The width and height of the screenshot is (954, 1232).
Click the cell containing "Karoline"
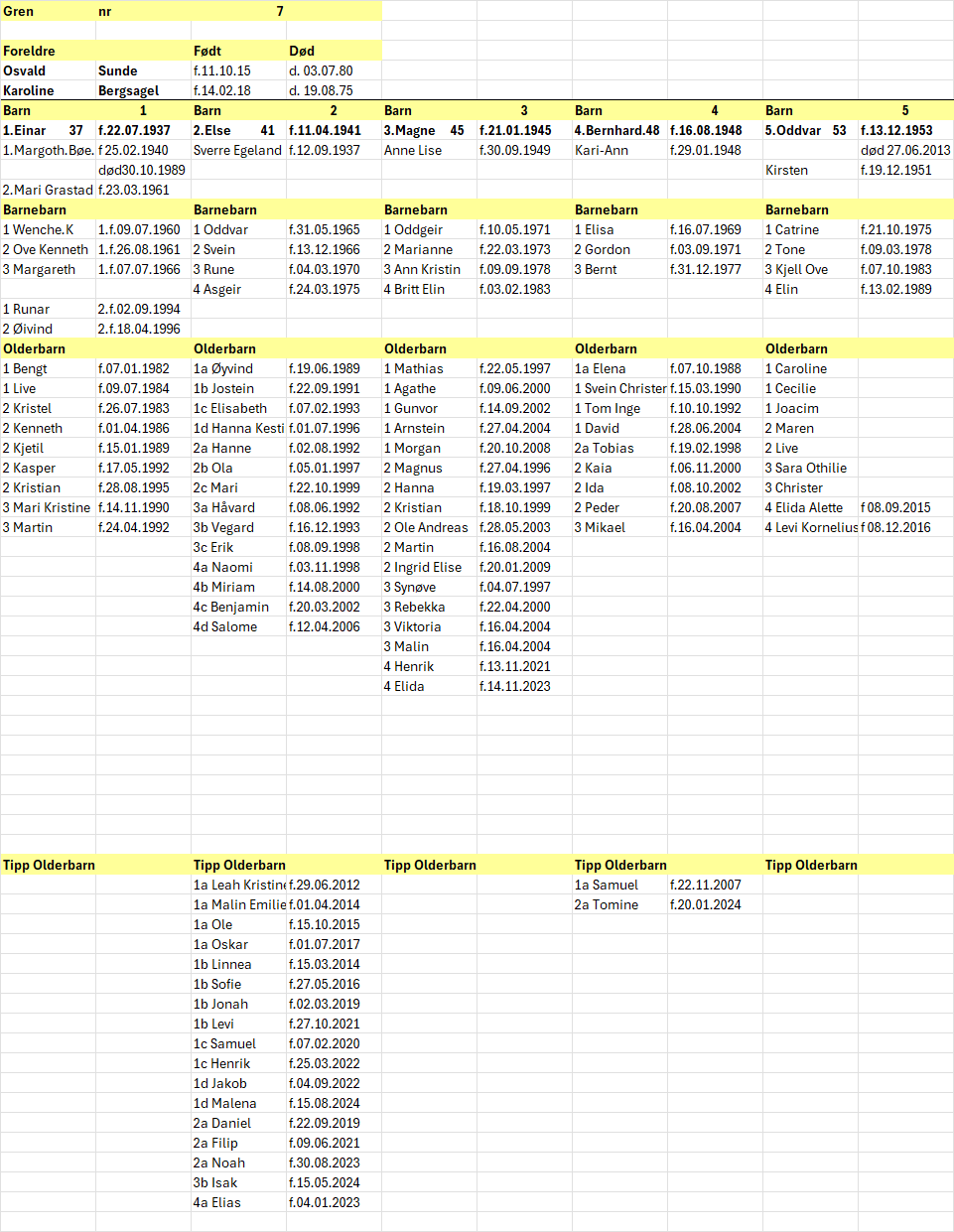pos(48,90)
